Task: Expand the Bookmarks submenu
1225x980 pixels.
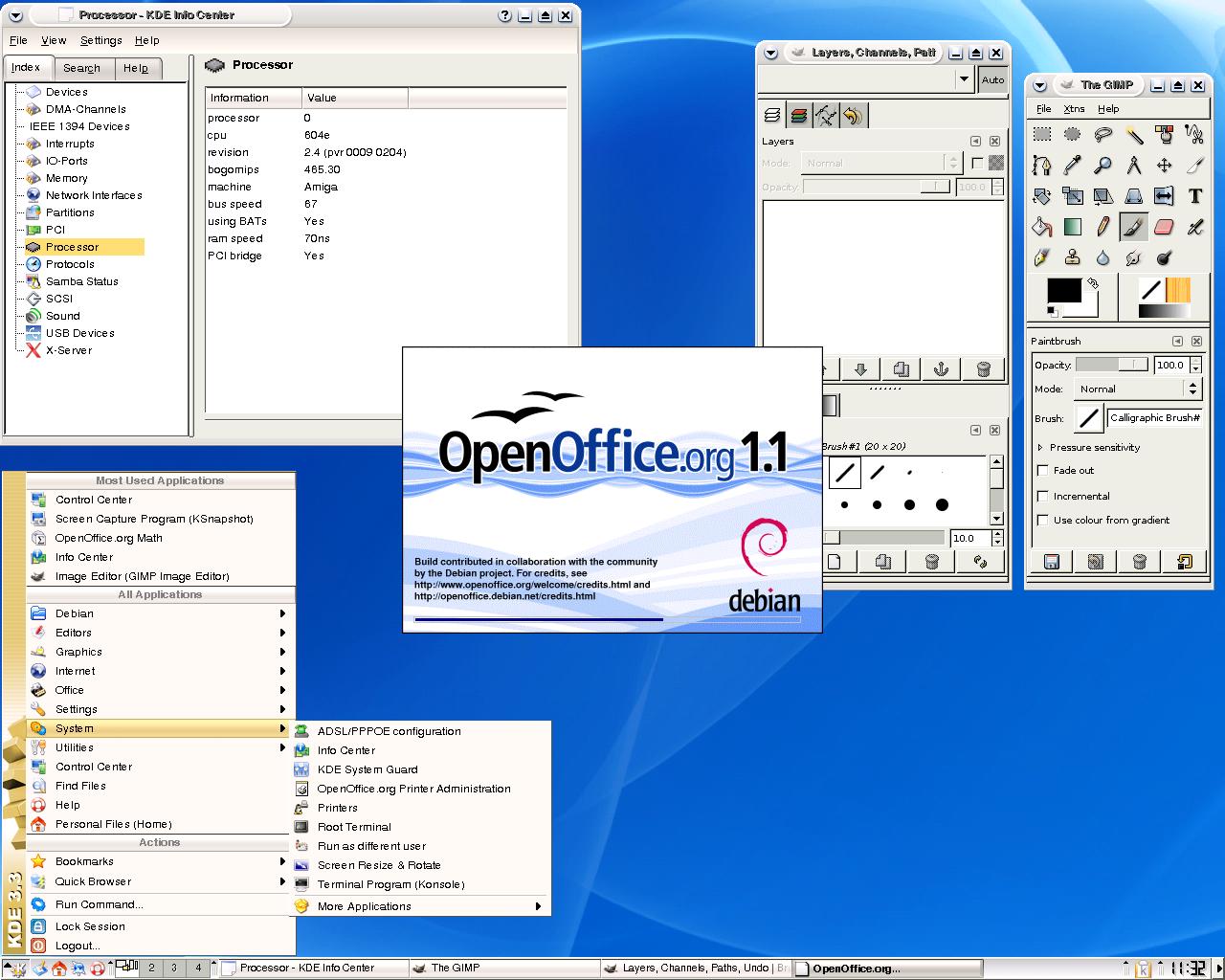Action: [160, 861]
